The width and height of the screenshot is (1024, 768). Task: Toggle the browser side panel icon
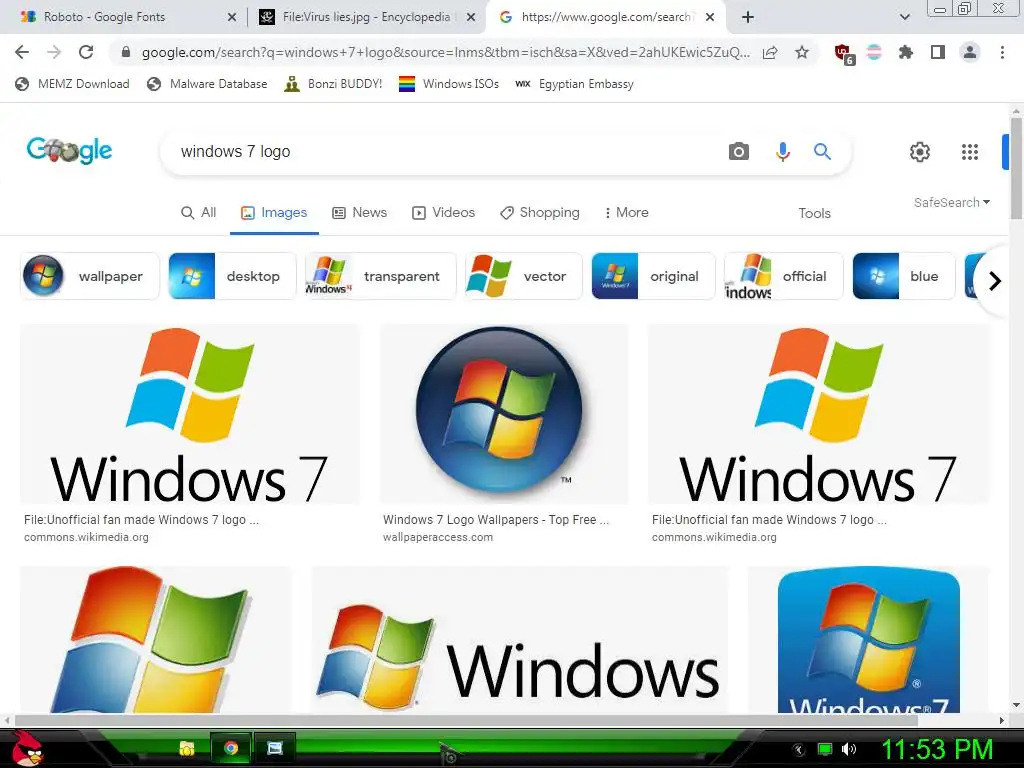click(x=938, y=52)
